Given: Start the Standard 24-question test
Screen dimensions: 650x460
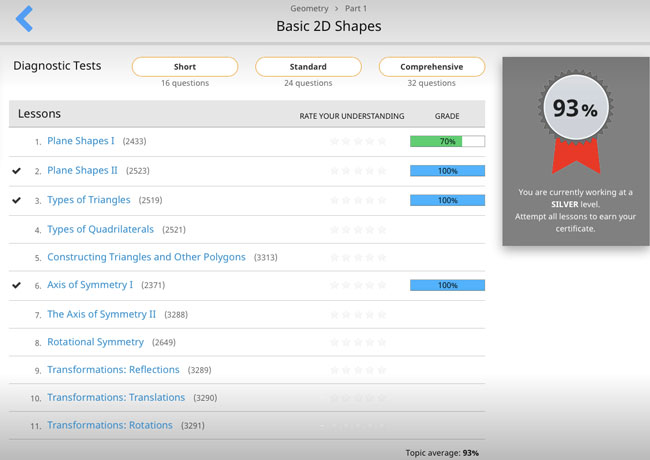Looking at the screenshot, I should [308, 67].
